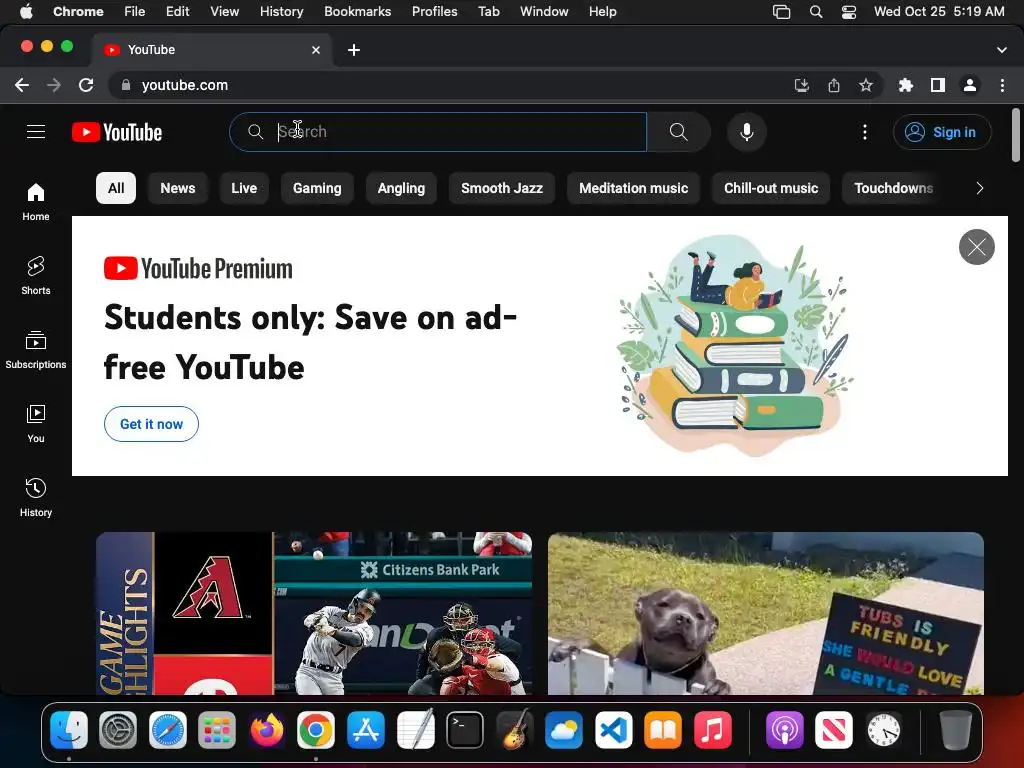Open Finder from the dock

(x=69, y=729)
